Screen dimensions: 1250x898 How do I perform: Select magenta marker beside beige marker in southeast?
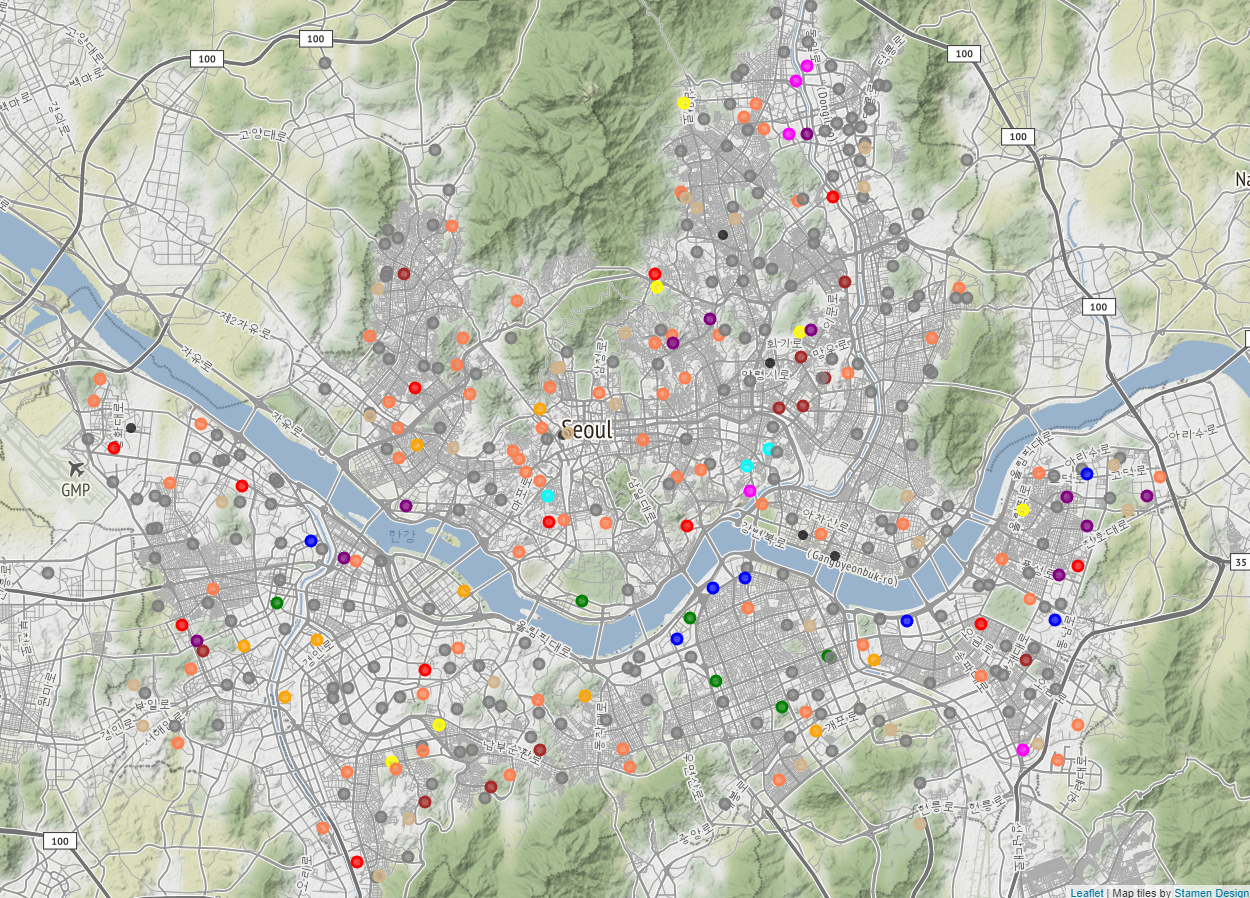[x=1023, y=750]
